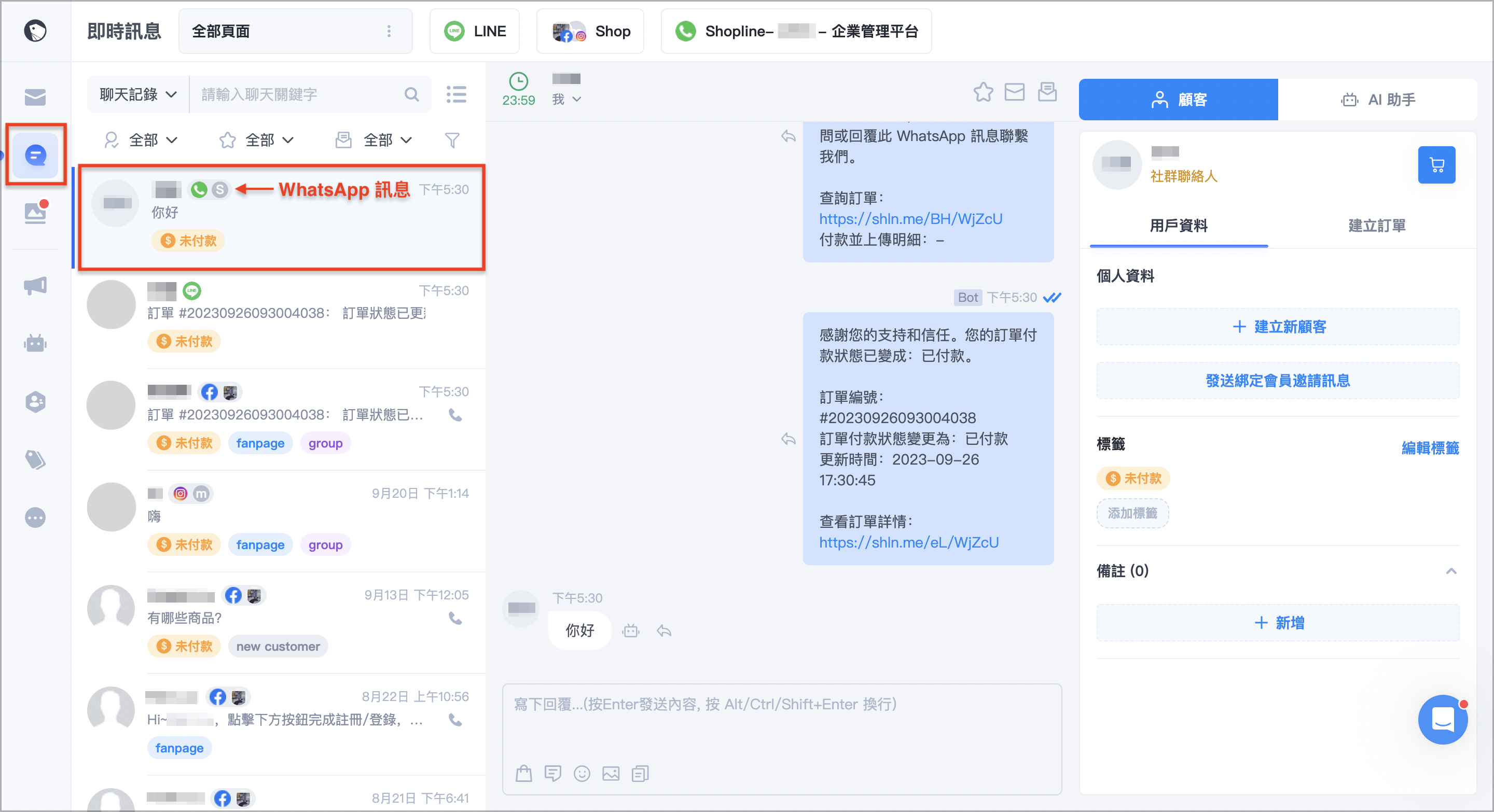Click the shopping cart button in customer panel
The height and width of the screenshot is (812, 1494).
[x=1436, y=165]
